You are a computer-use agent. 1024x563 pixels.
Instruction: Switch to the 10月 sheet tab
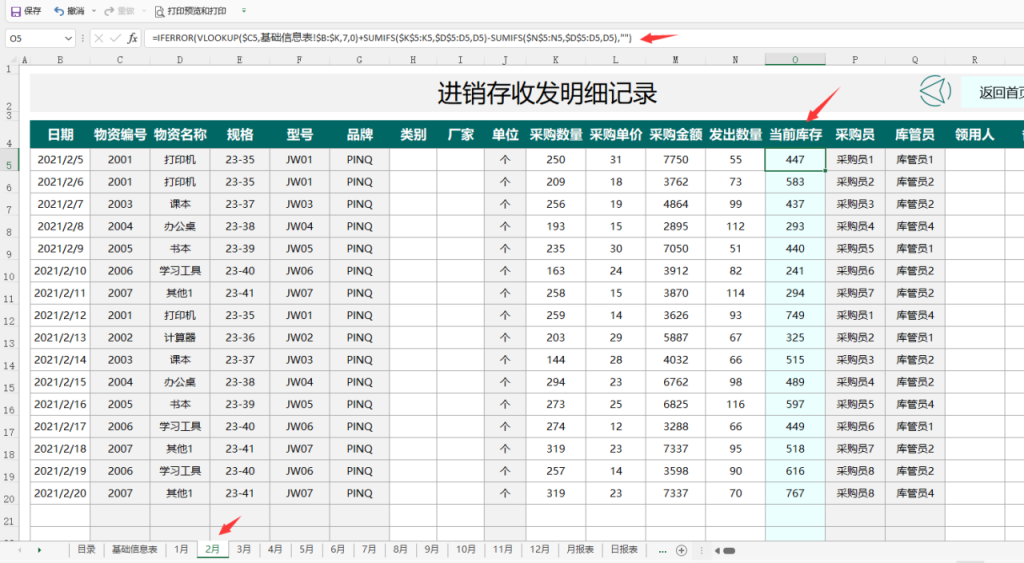tap(466, 549)
